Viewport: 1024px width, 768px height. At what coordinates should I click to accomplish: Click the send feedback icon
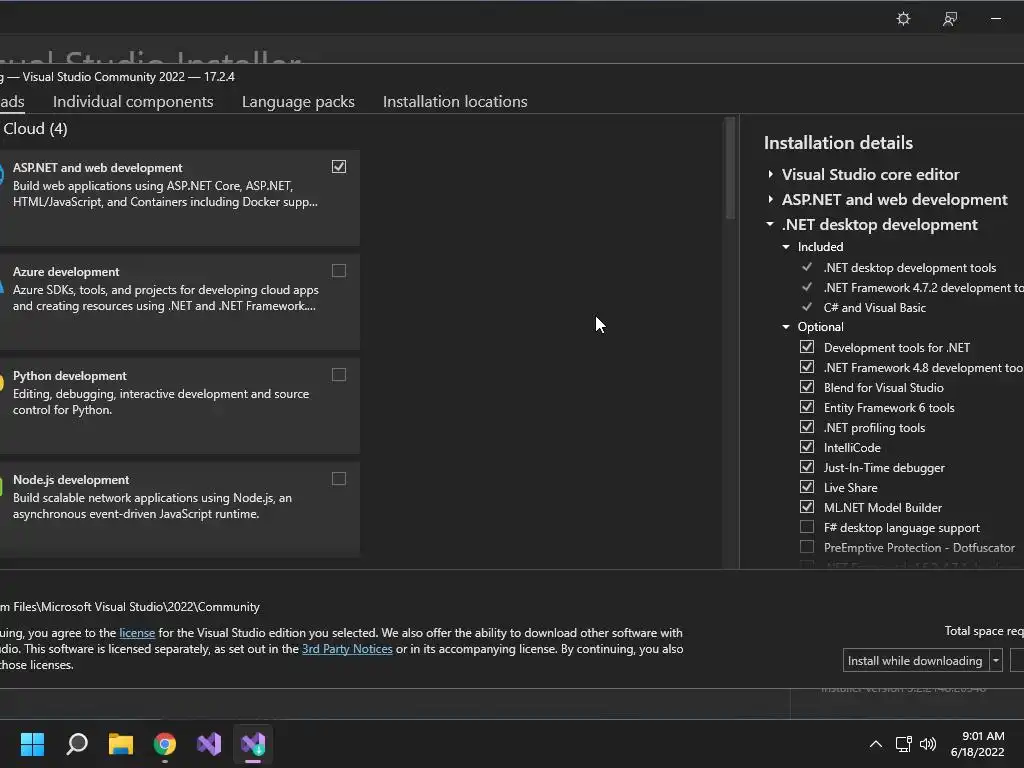(x=950, y=18)
